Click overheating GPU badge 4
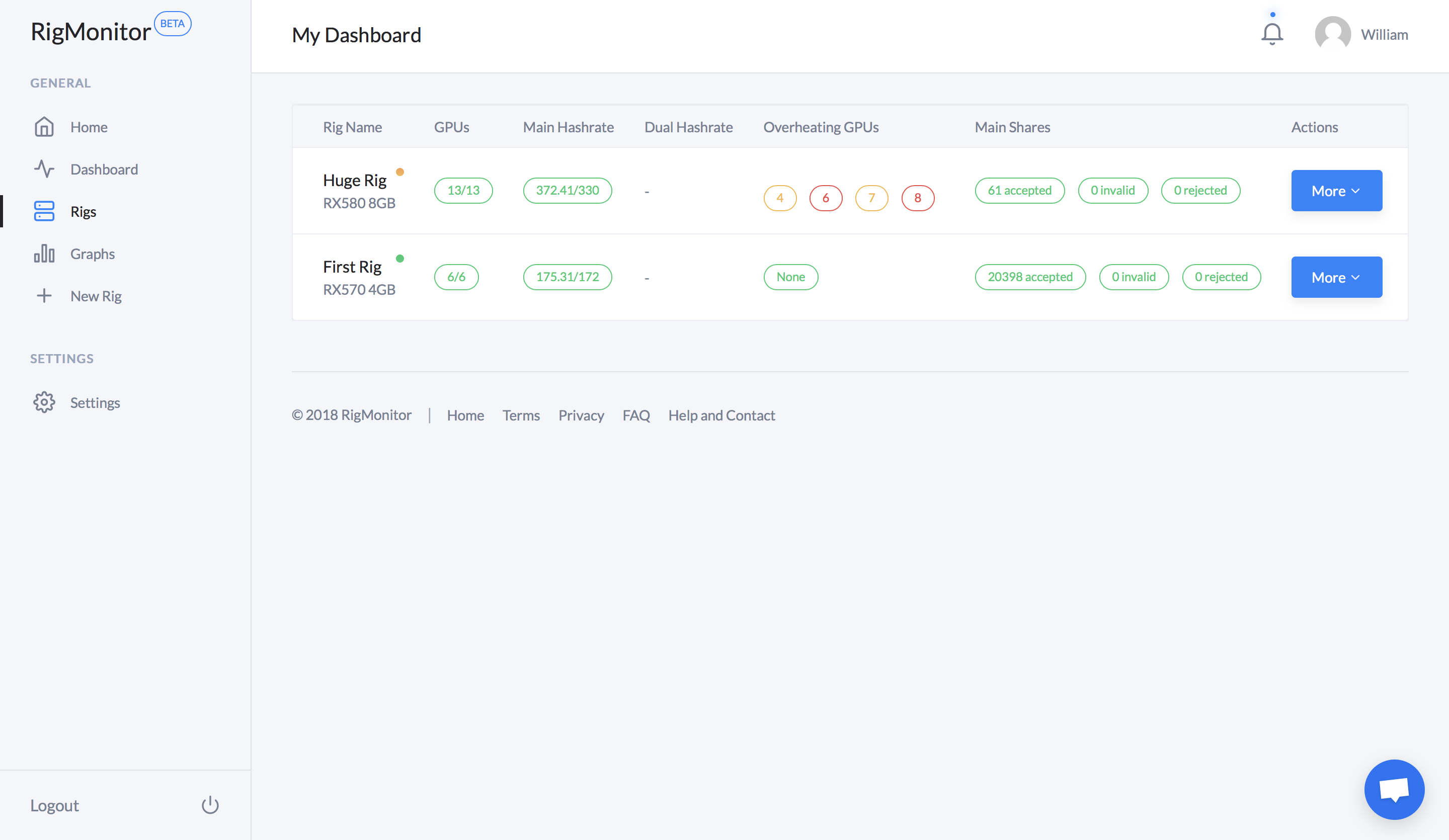Viewport: 1449px width, 840px height. (780, 198)
